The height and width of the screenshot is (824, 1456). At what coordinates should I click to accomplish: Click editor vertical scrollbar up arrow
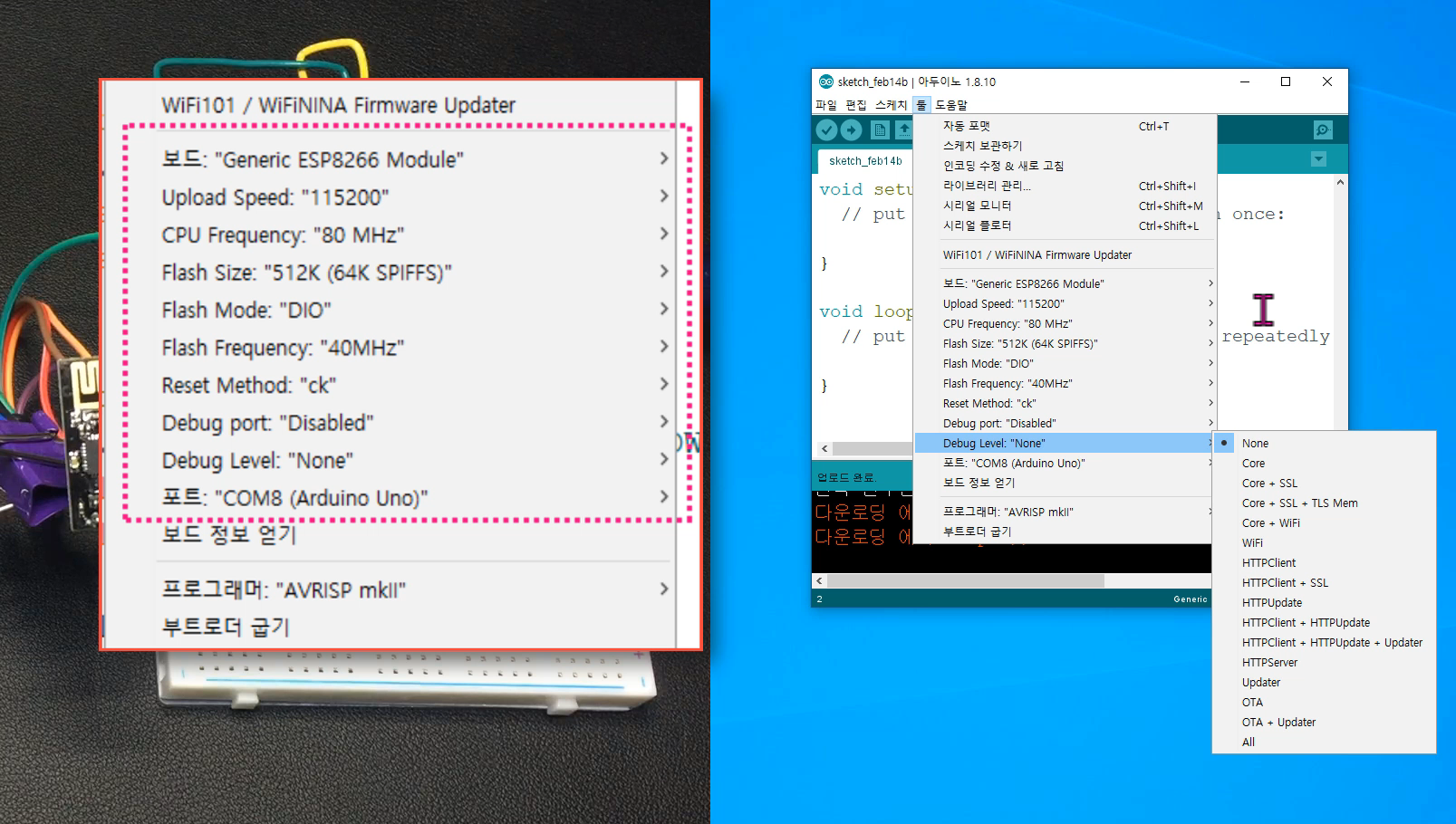pos(1340,182)
